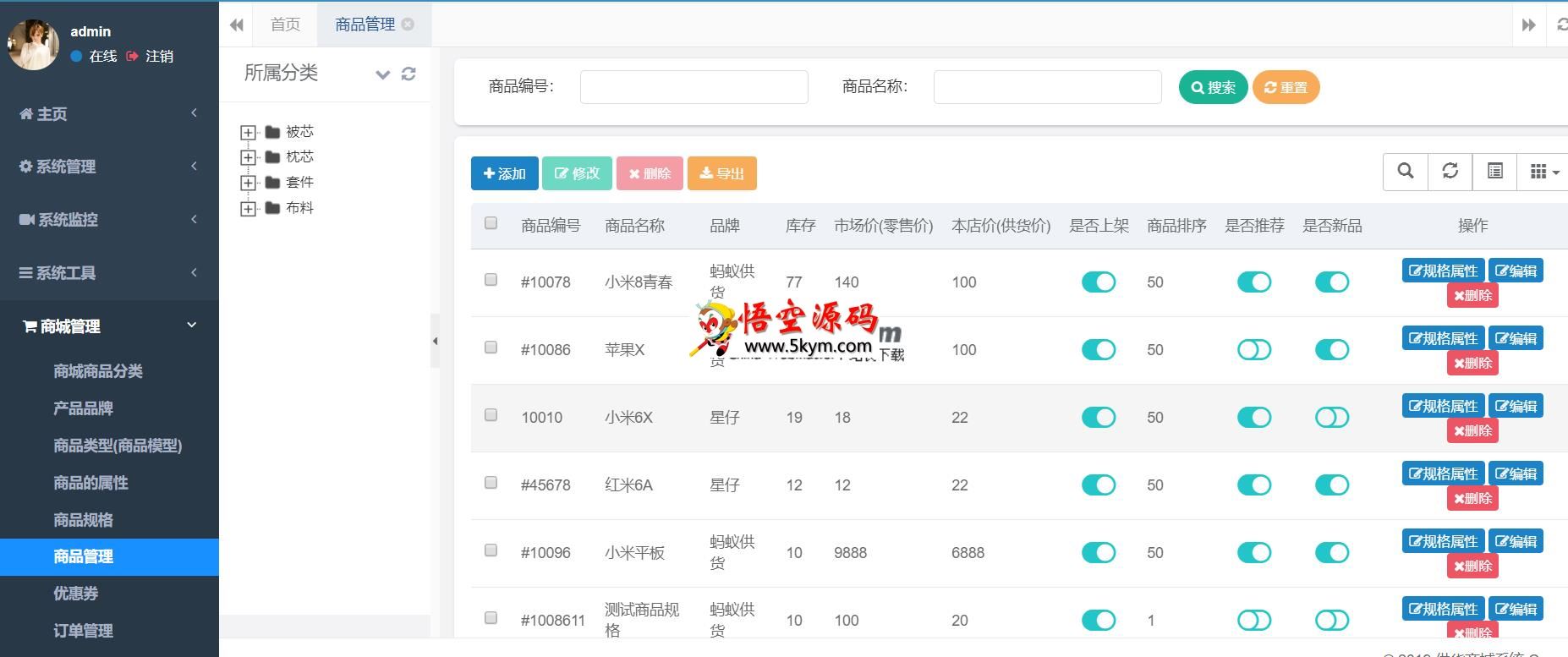
Task: Toggle 是否推荐 switch for 苹果X
Action: [1254, 350]
